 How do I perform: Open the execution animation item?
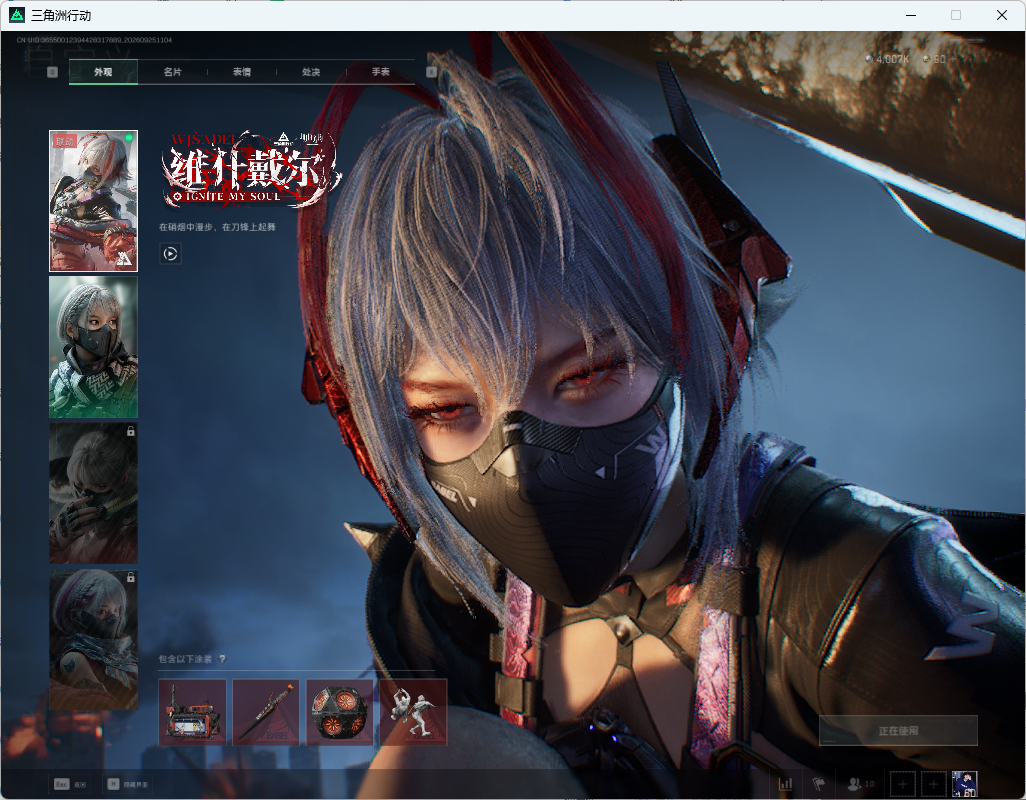(x=414, y=712)
